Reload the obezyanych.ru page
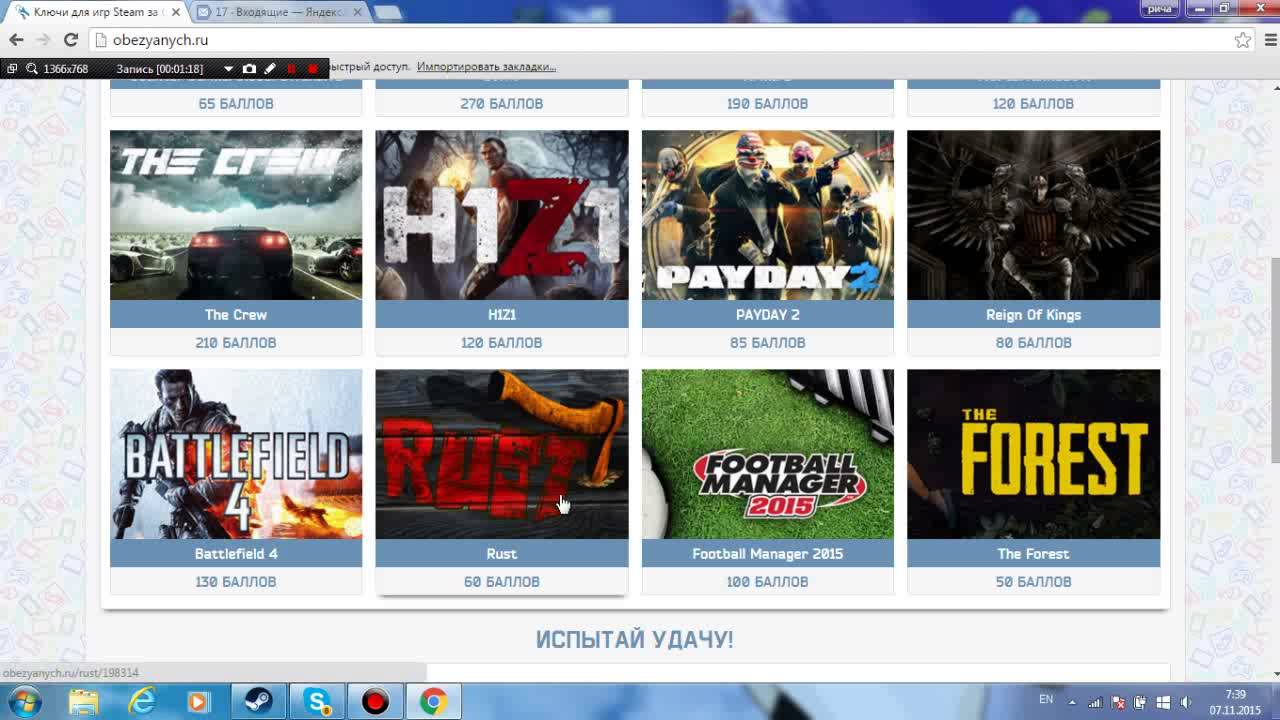 70,40
